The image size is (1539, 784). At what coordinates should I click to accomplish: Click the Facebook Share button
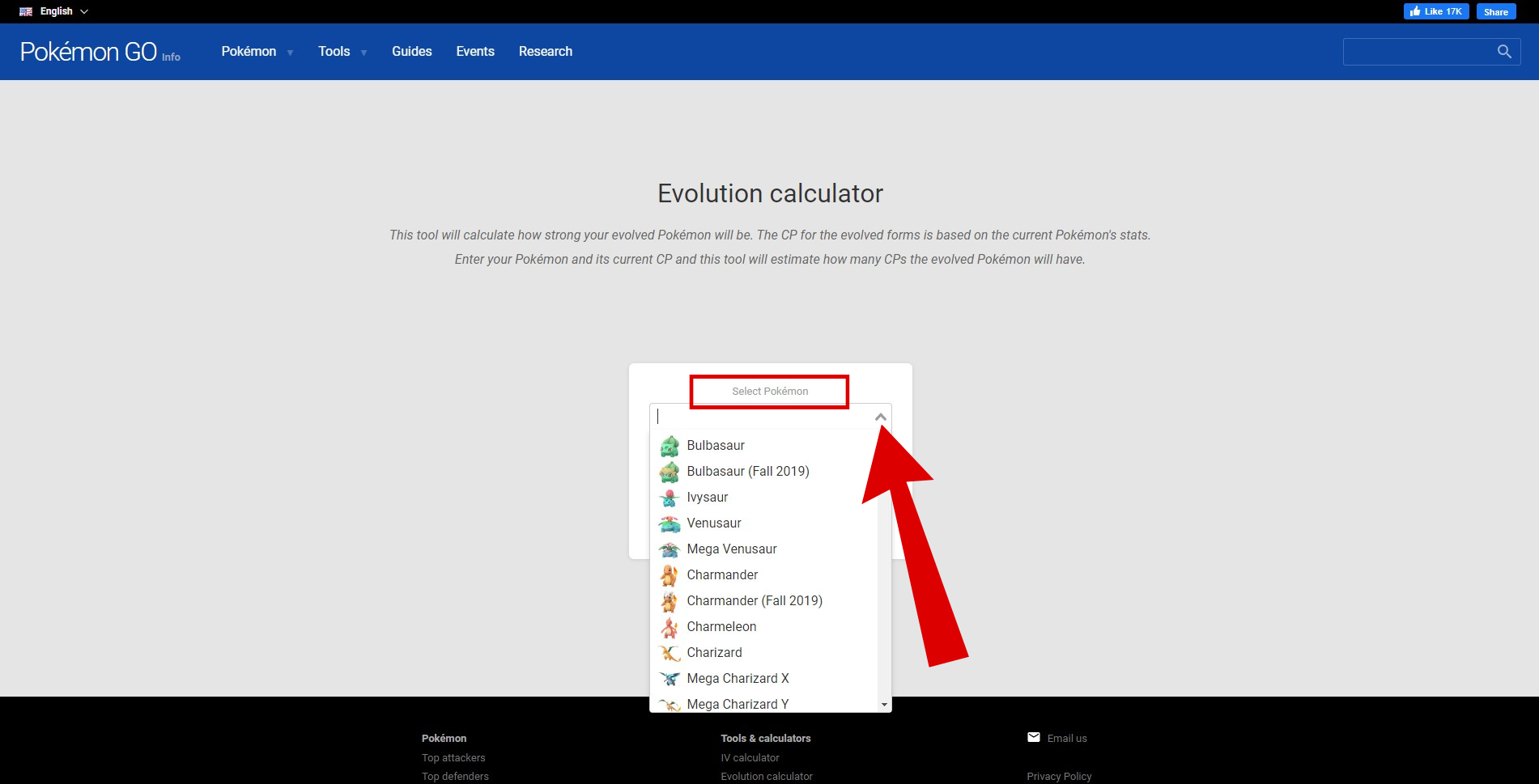tap(1496, 11)
